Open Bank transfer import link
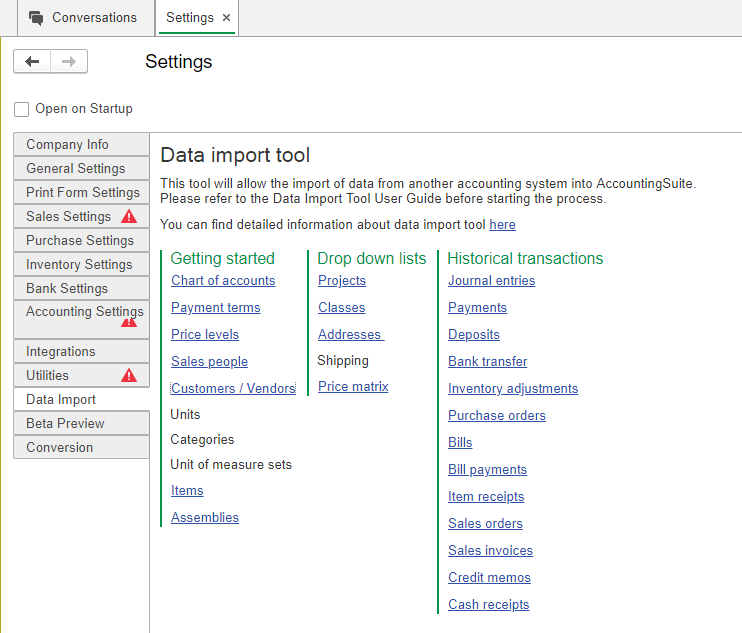The image size is (742, 633). tap(487, 361)
